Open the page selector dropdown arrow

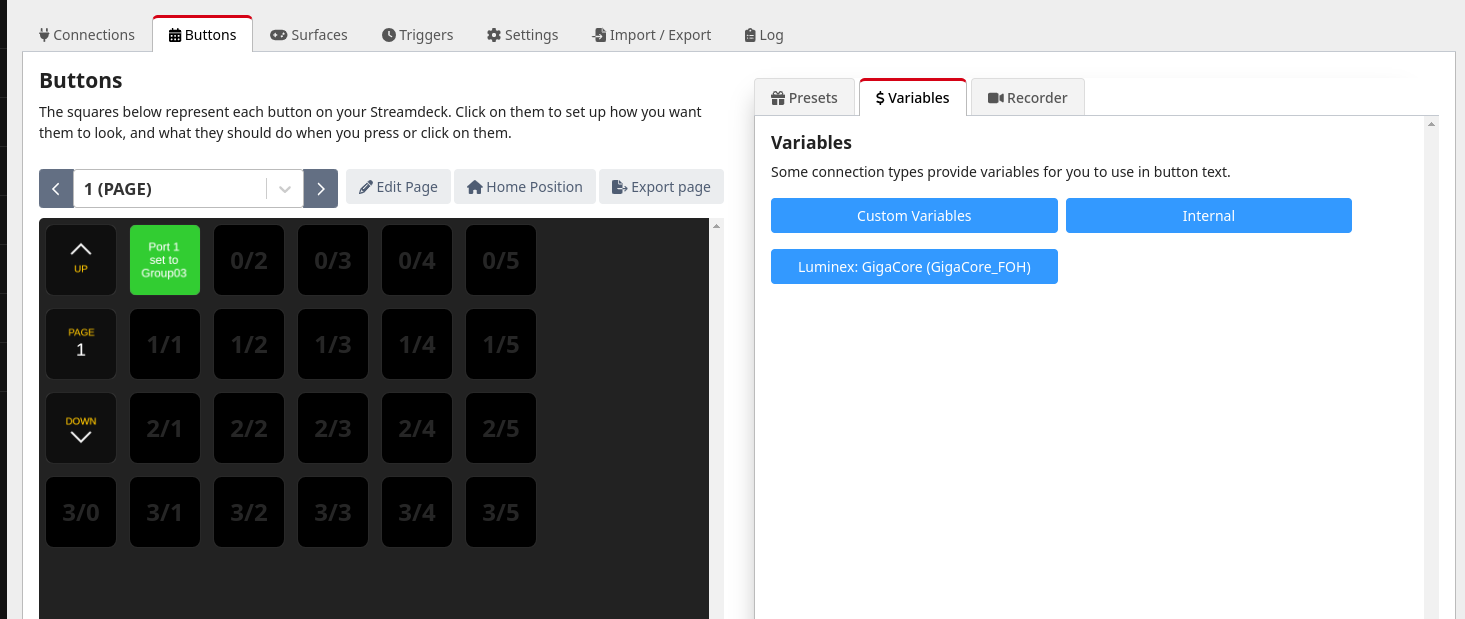(x=285, y=188)
